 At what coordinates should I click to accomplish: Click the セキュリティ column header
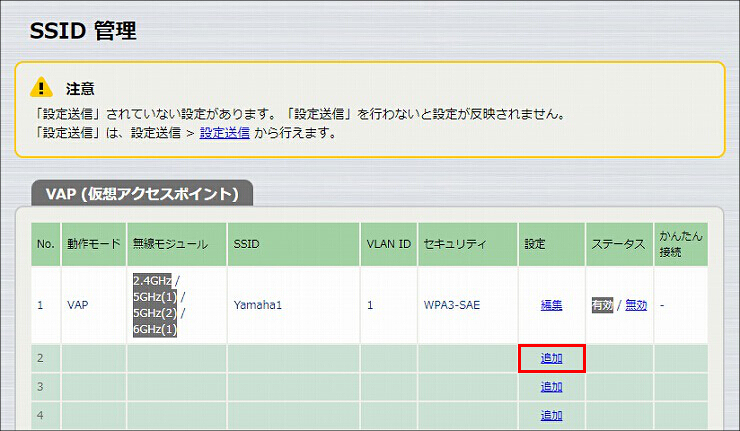point(468,244)
